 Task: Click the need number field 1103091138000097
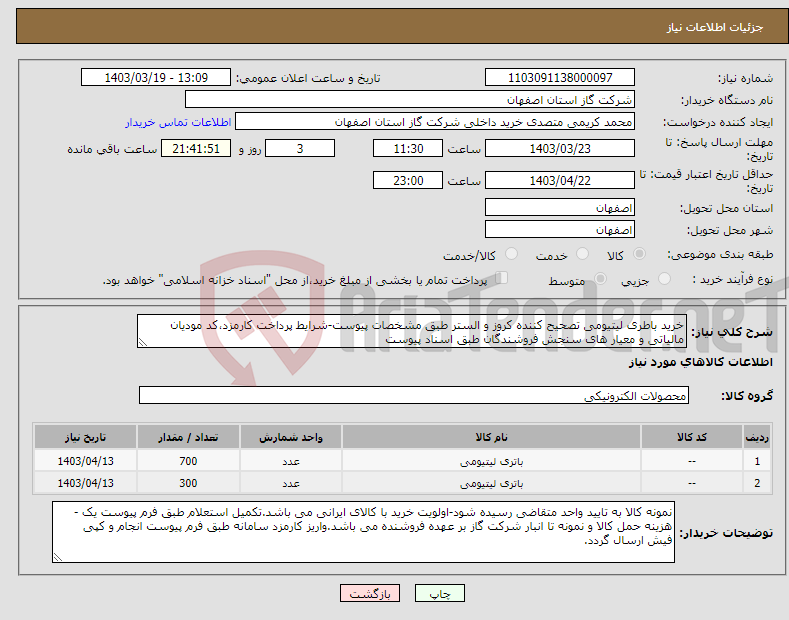(x=560, y=78)
